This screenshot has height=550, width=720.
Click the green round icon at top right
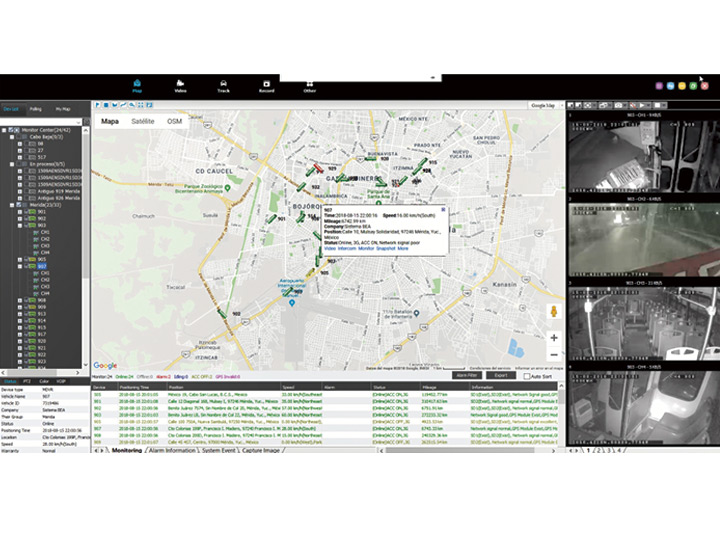point(693,86)
